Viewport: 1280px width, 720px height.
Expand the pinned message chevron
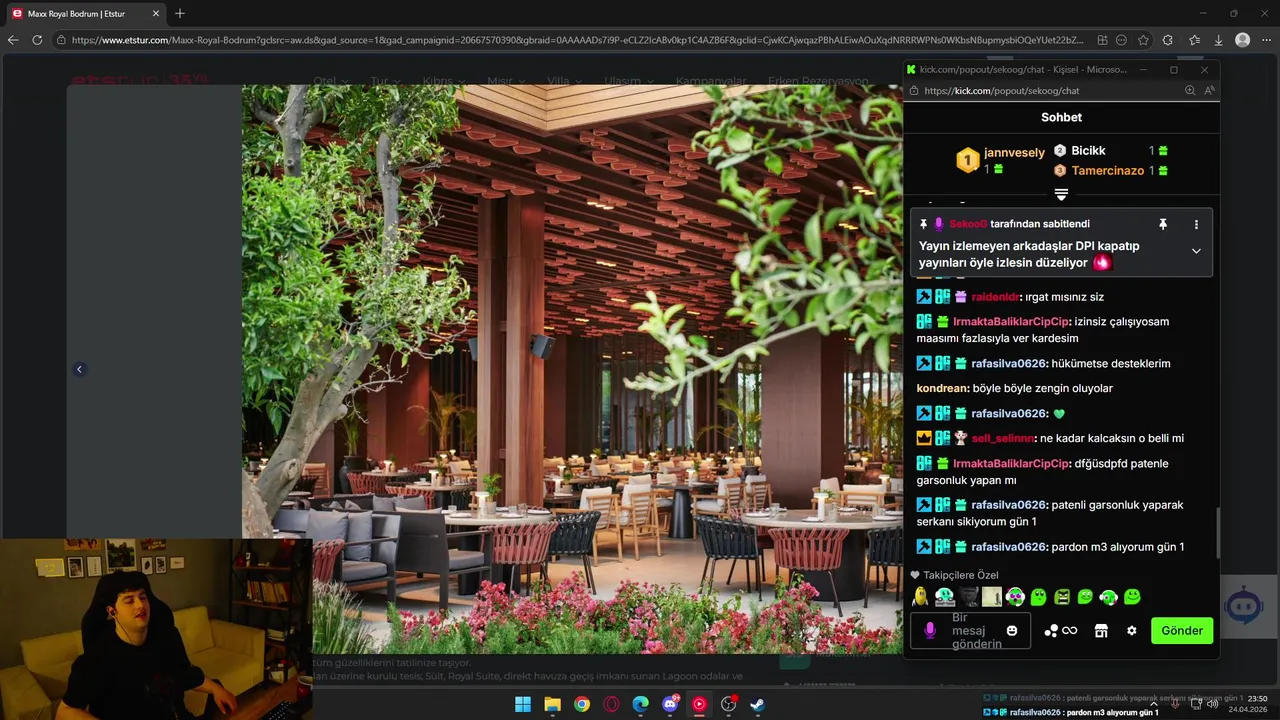pos(1196,251)
